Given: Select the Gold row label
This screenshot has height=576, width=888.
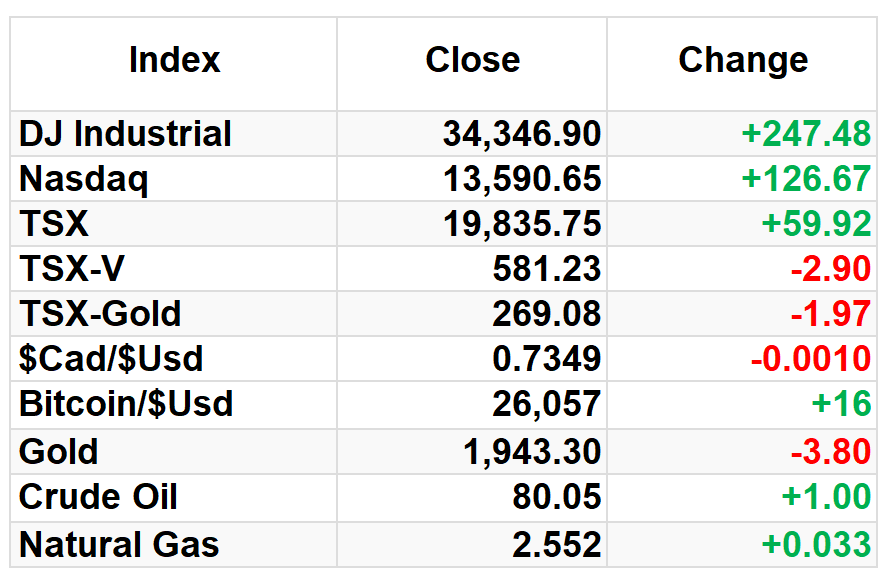Looking at the screenshot, I should click(x=58, y=451).
